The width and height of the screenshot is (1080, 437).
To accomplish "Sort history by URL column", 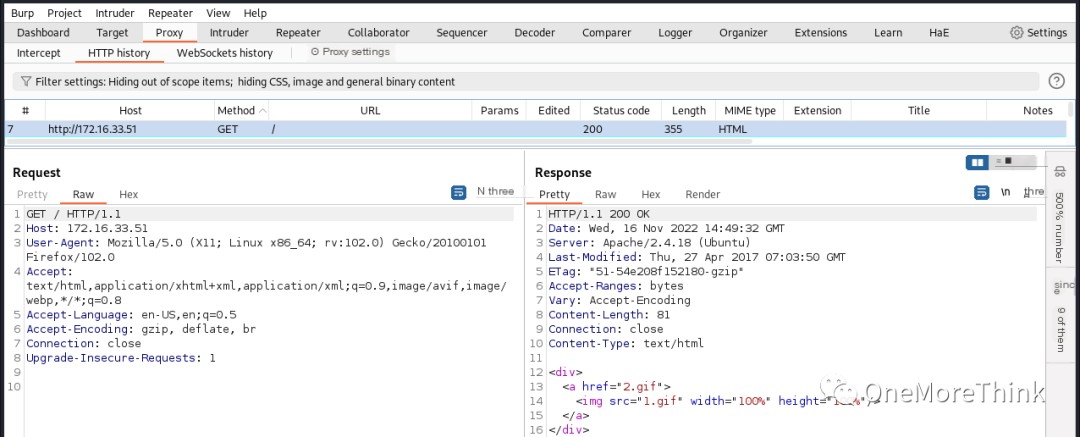I will click(370, 110).
